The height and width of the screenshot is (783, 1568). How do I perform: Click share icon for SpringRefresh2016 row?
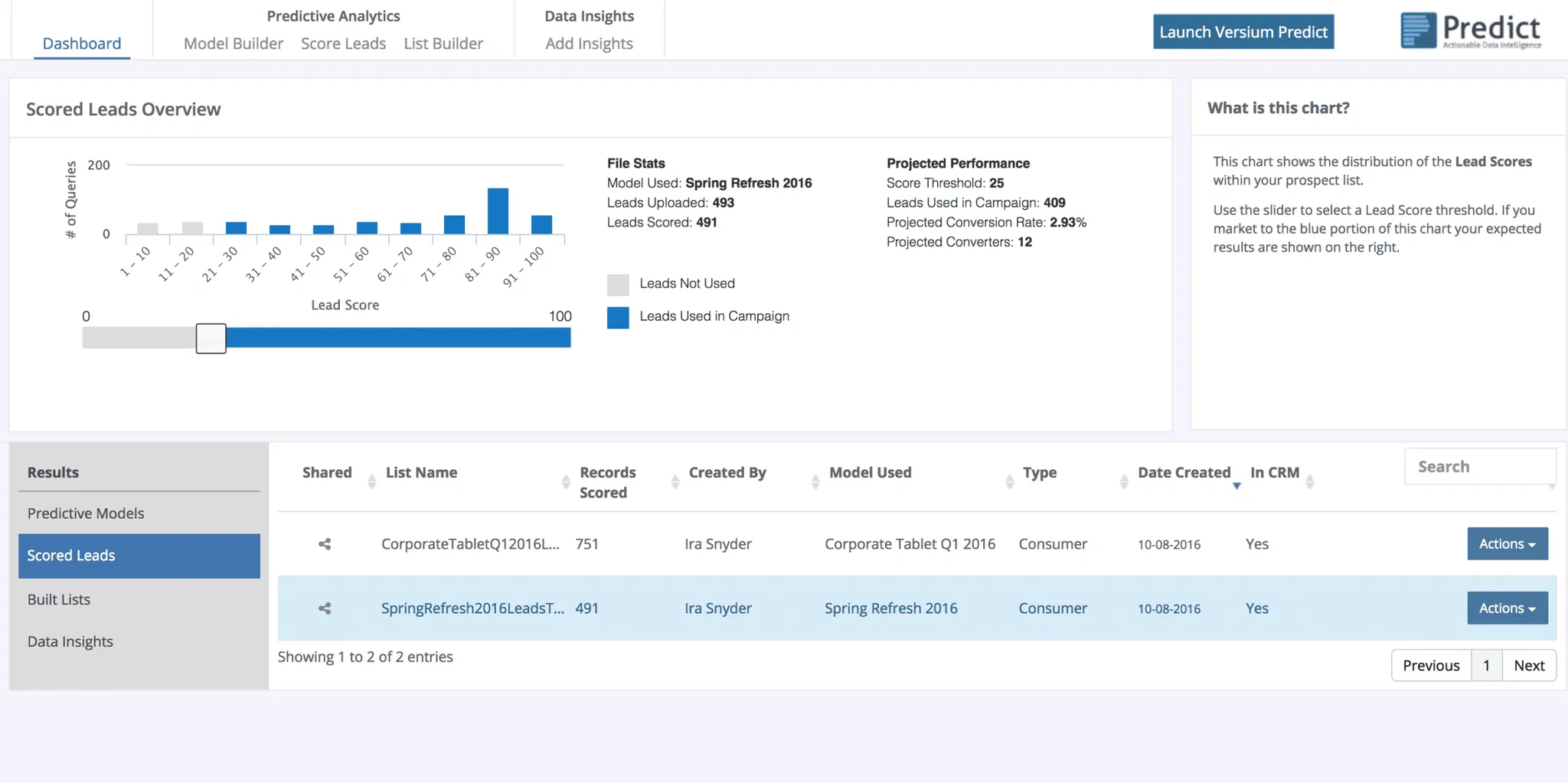325,608
